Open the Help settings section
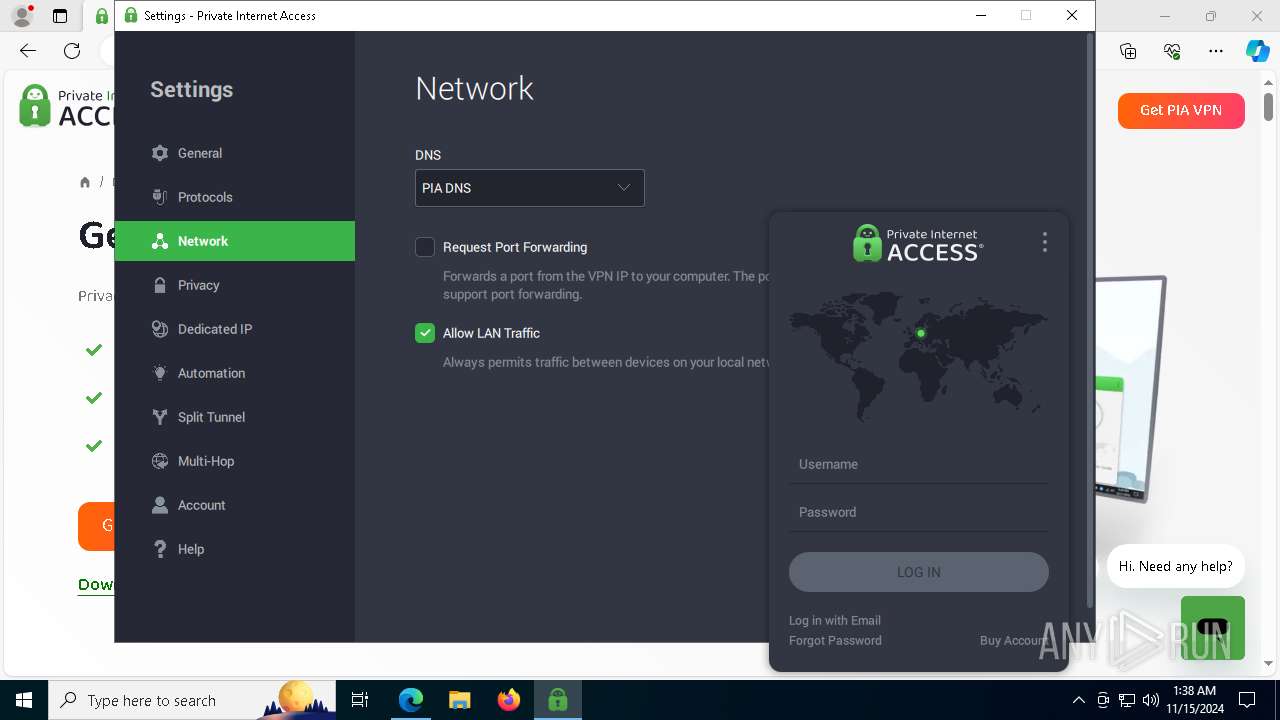This screenshot has height=720, width=1280. coord(235,549)
